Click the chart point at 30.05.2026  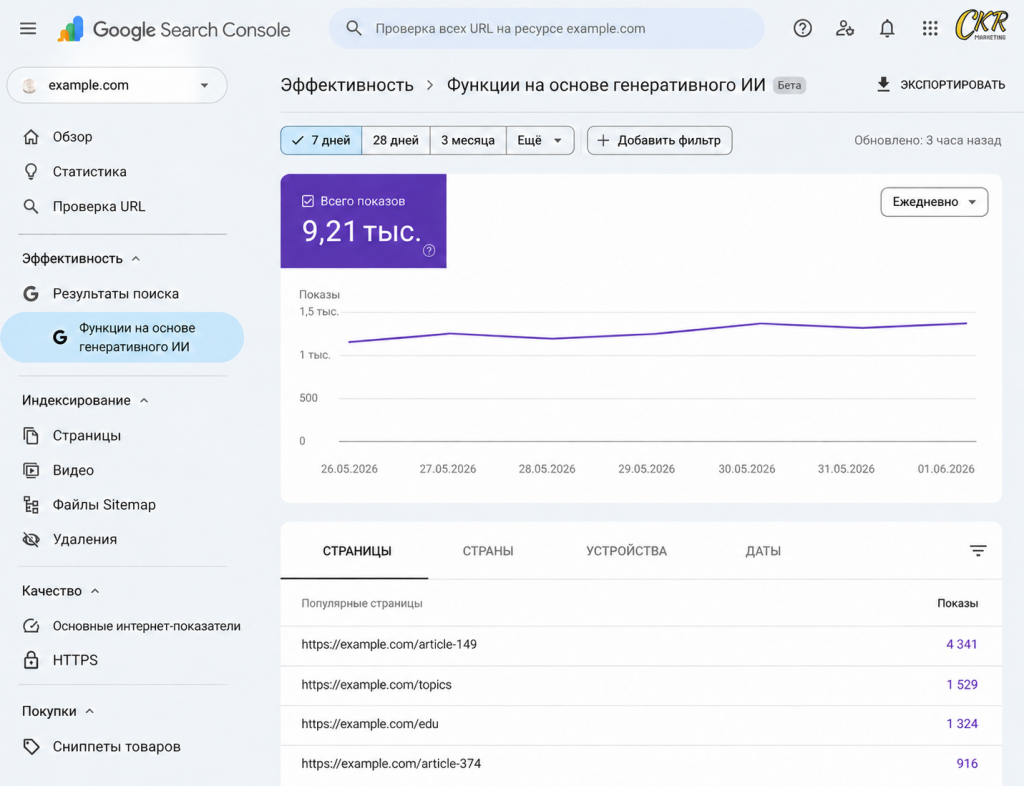pyautogui.click(x=760, y=324)
